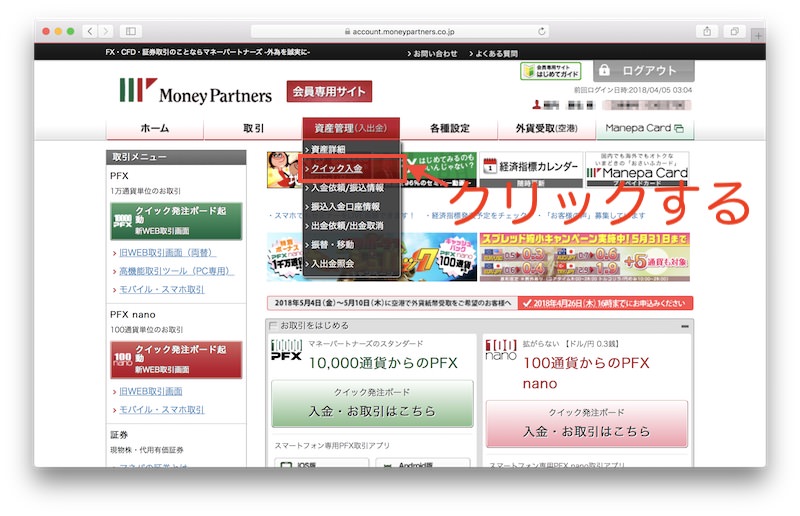Screen dimensions: 800x516
Task: Click the Money Partners logo
Action: 196,91
